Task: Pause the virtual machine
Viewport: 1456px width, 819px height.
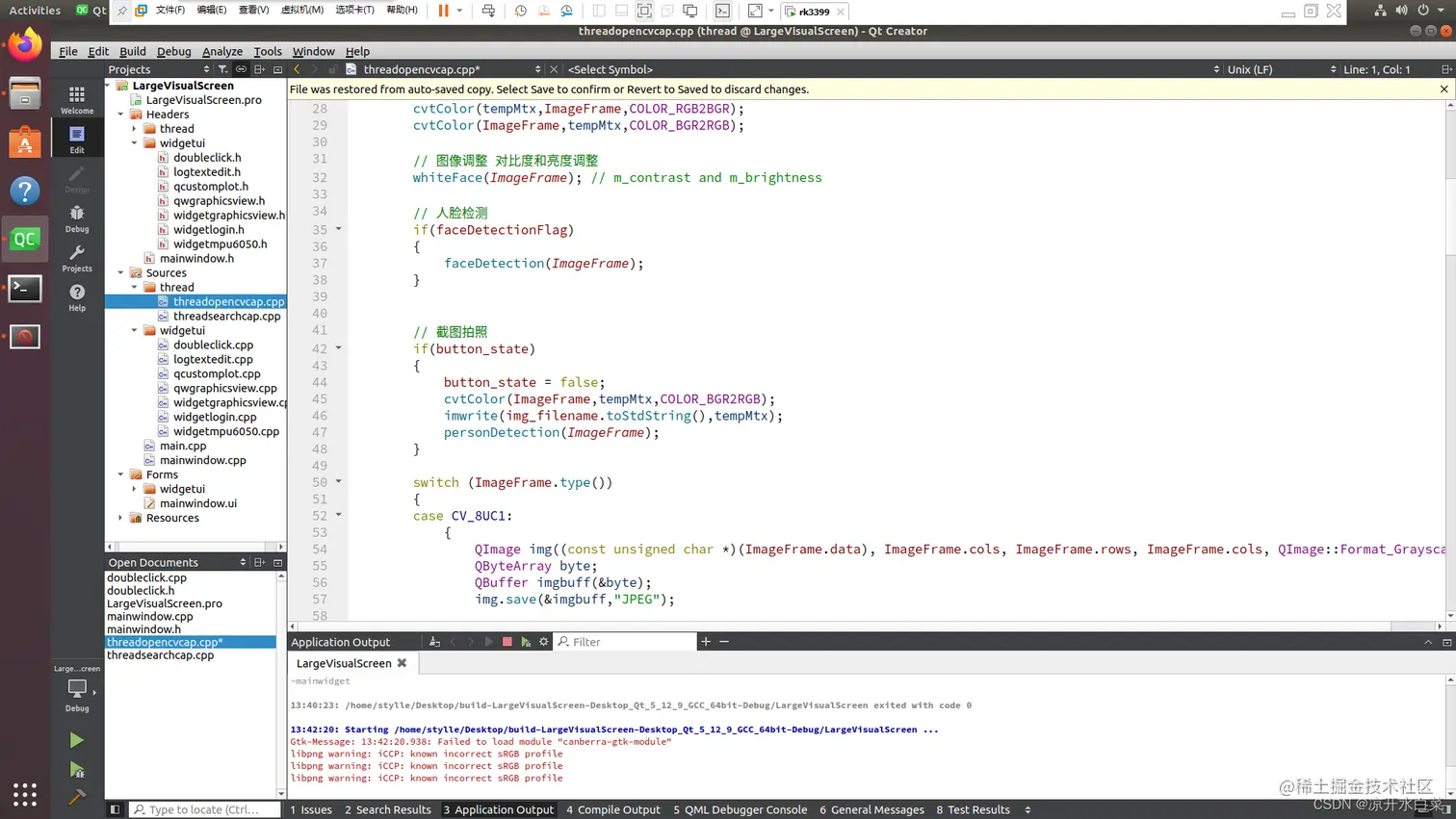Action: point(443,11)
